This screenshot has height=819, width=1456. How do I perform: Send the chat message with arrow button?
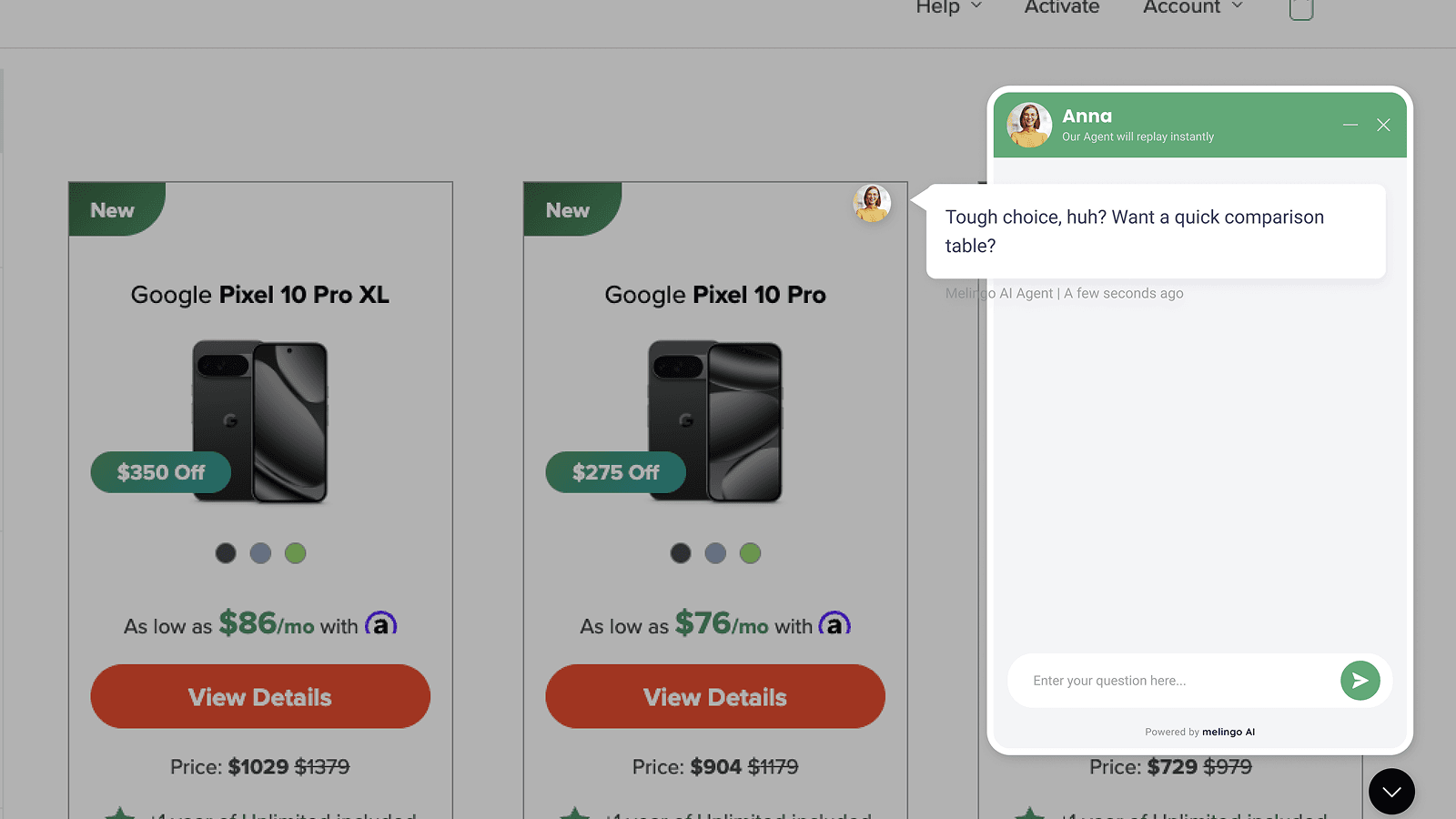click(x=1360, y=681)
